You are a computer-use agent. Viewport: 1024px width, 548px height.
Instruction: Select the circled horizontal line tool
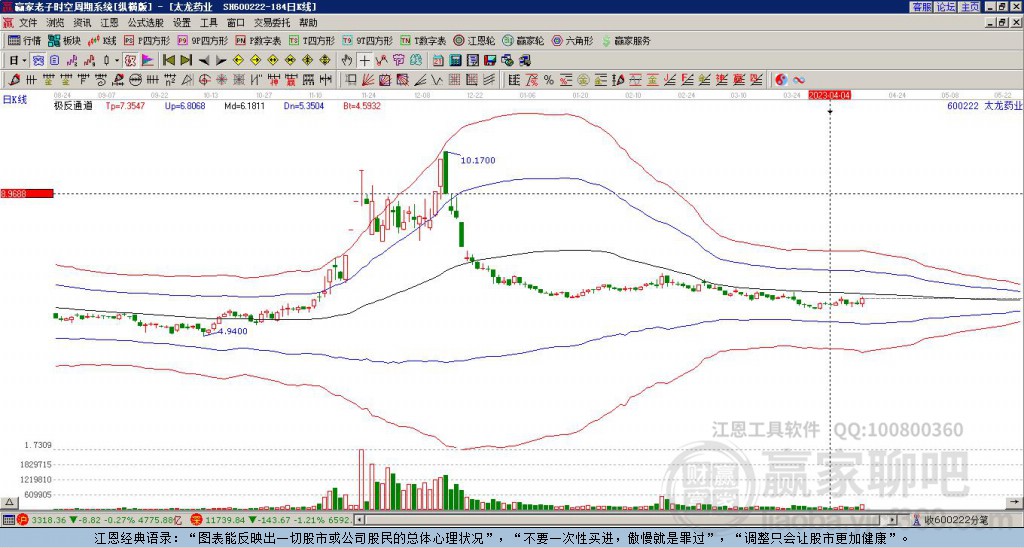[x=135, y=80]
